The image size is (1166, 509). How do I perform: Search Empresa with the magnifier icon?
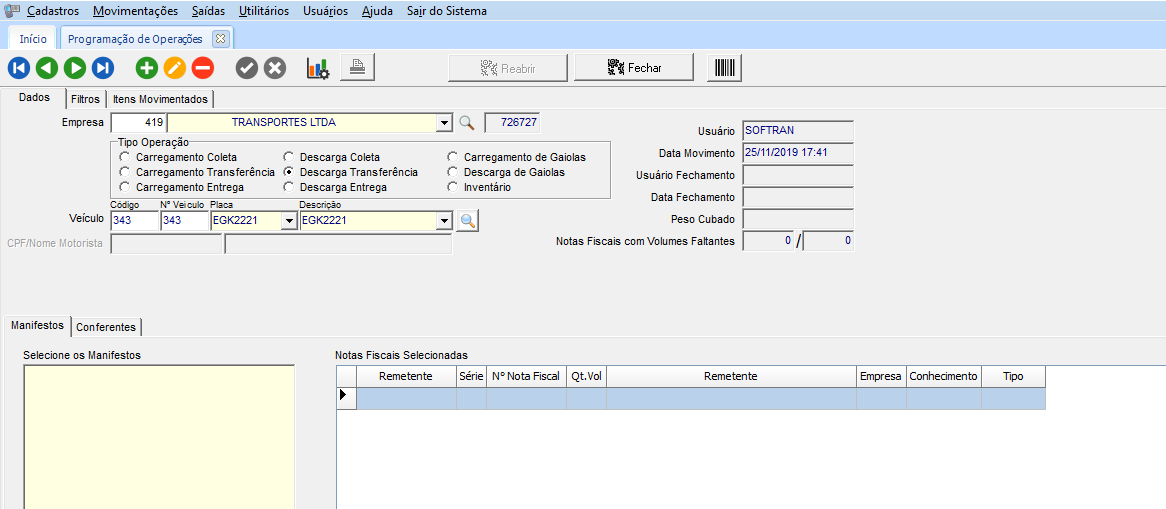click(466, 123)
